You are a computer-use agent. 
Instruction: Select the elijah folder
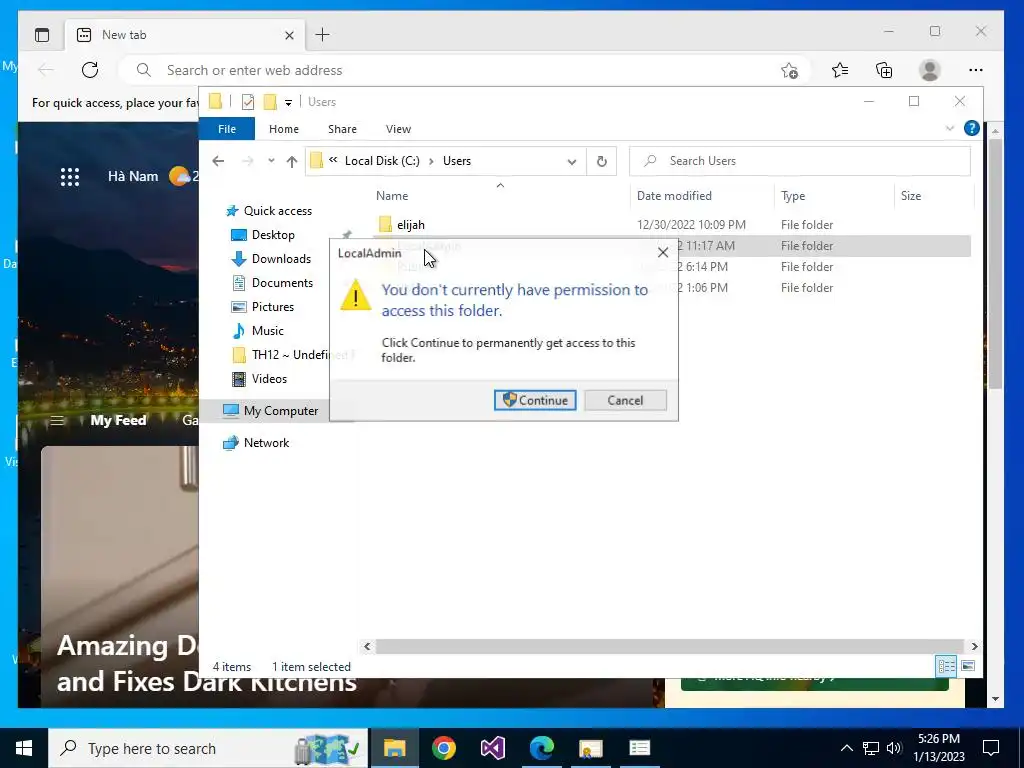click(x=410, y=225)
